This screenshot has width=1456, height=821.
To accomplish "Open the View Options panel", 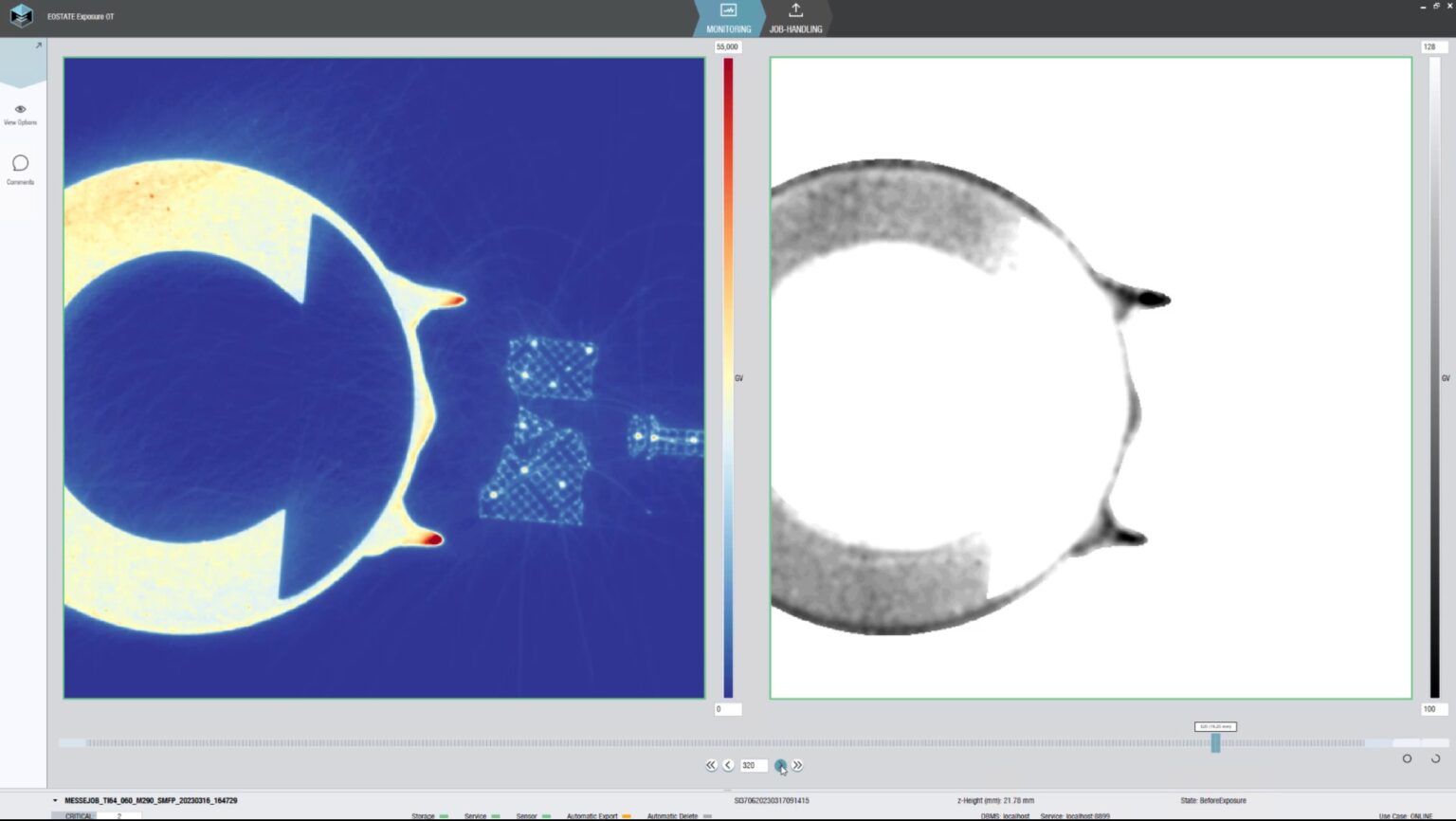I will pos(20,115).
